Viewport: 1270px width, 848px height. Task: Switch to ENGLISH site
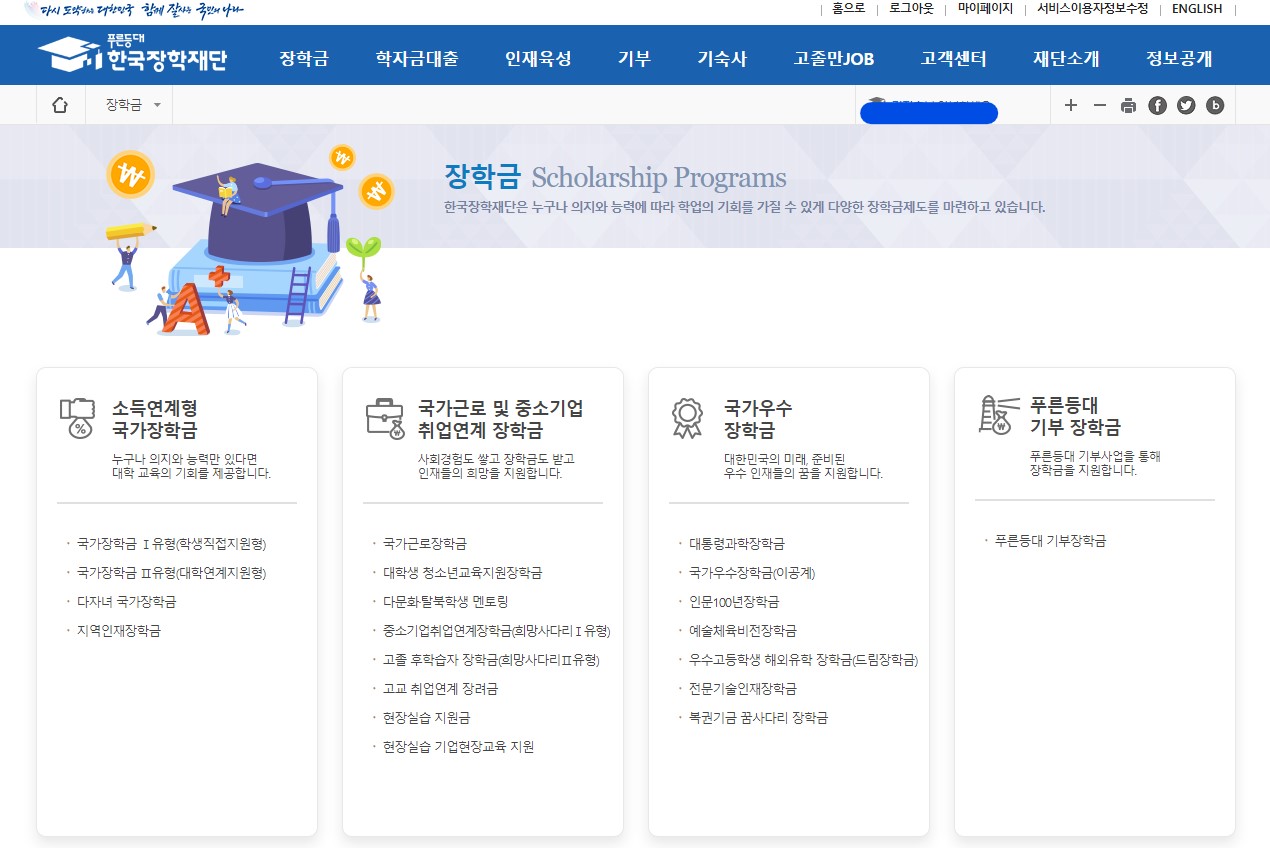pyautogui.click(x=1196, y=9)
